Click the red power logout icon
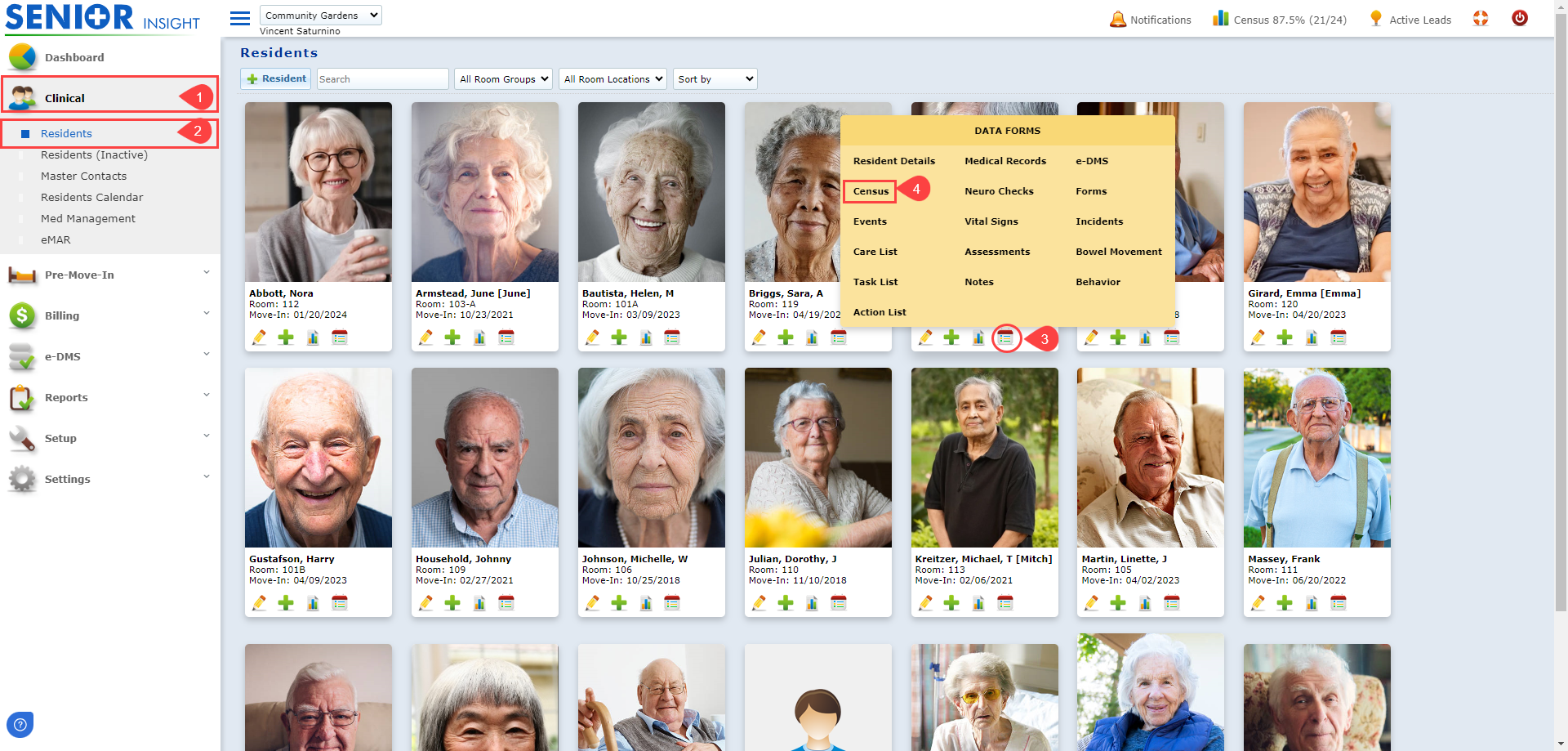 click(x=1520, y=18)
